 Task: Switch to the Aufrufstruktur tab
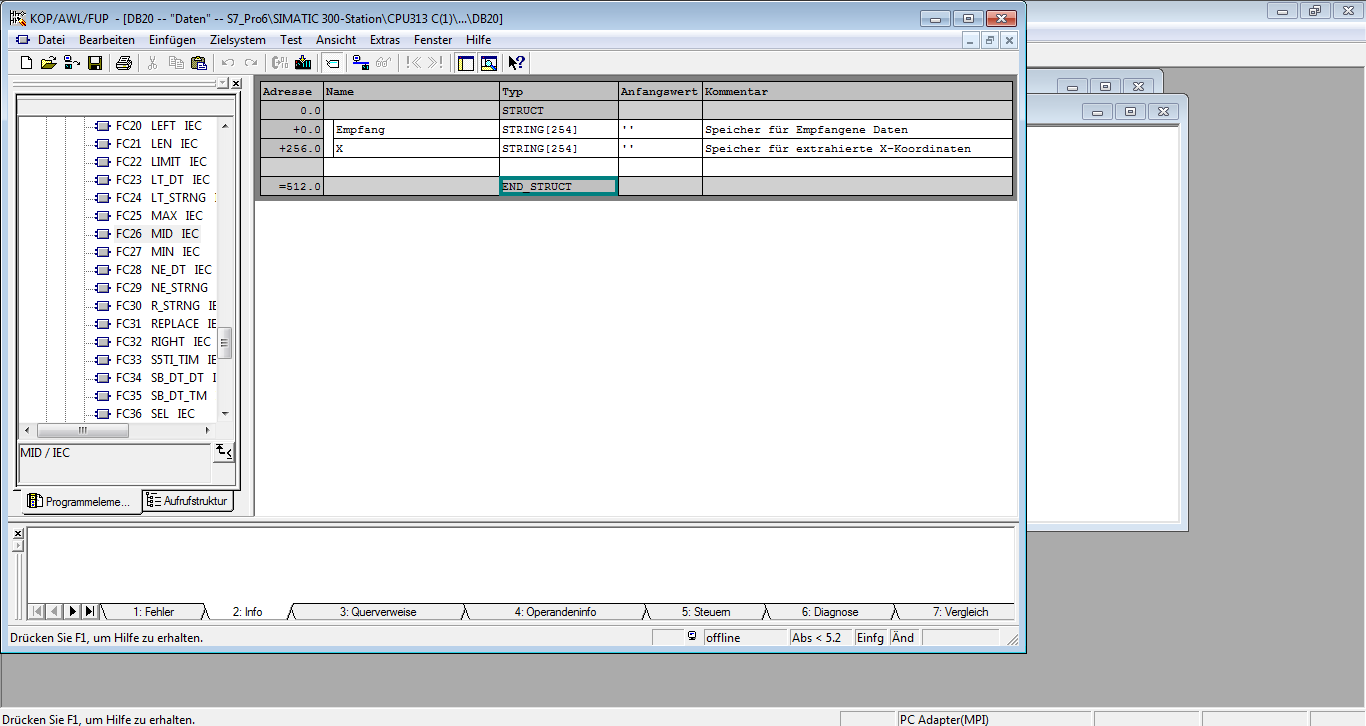(188, 501)
